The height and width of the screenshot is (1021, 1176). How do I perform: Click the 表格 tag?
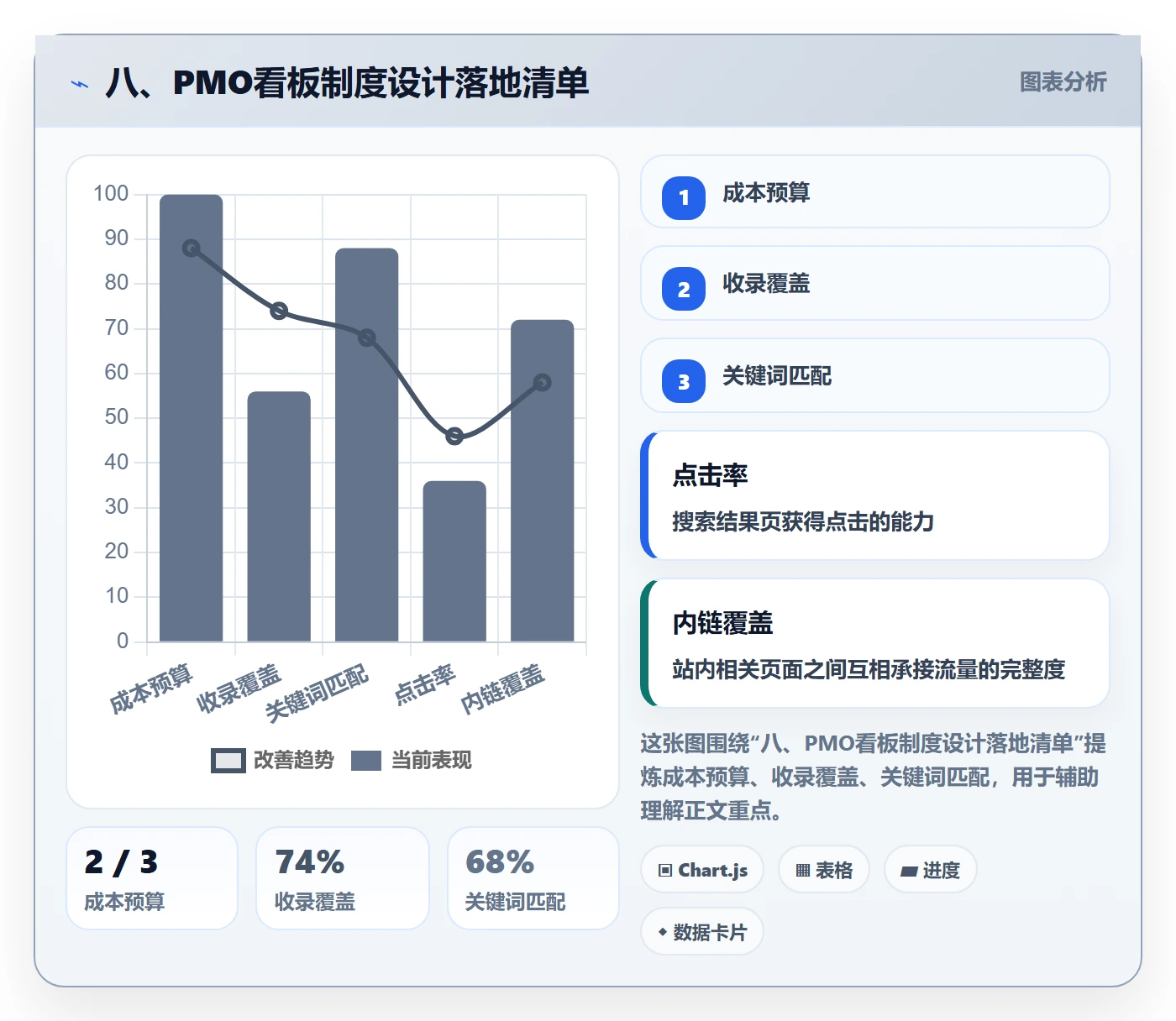coord(824,870)
